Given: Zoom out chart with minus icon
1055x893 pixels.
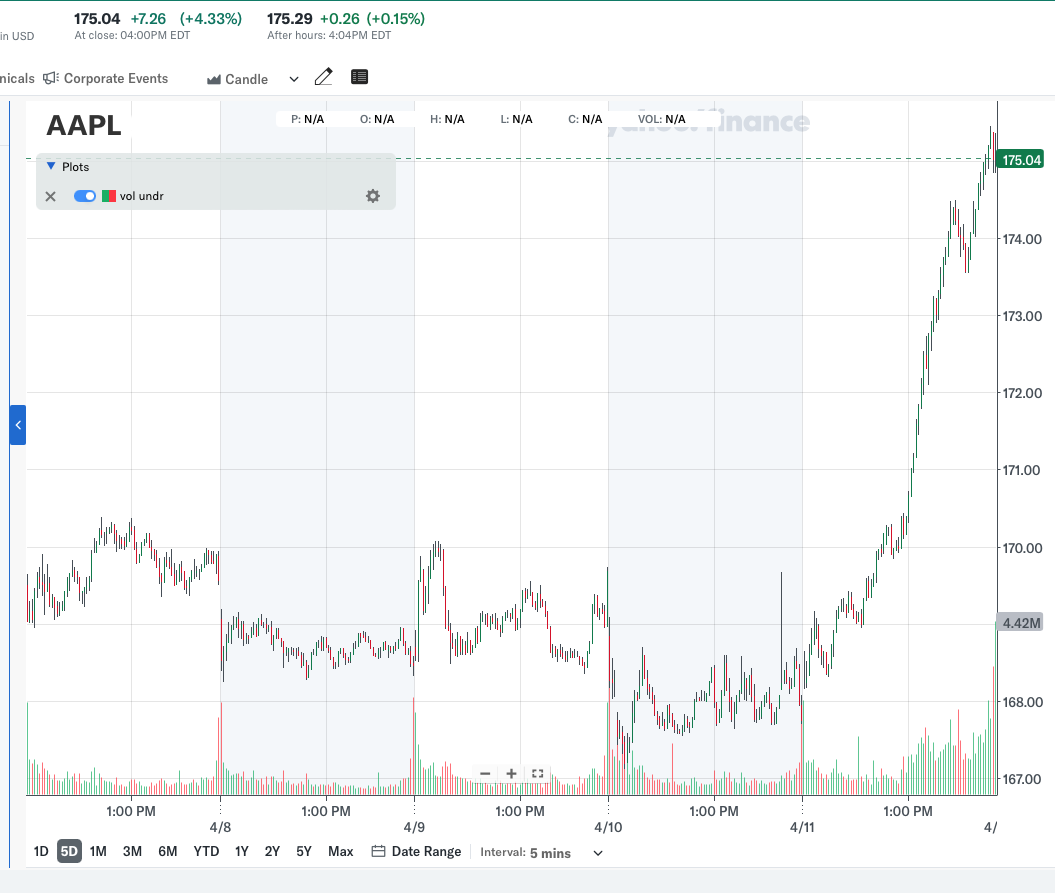Looking at the screenshot, I should click(x=485, y=773).
